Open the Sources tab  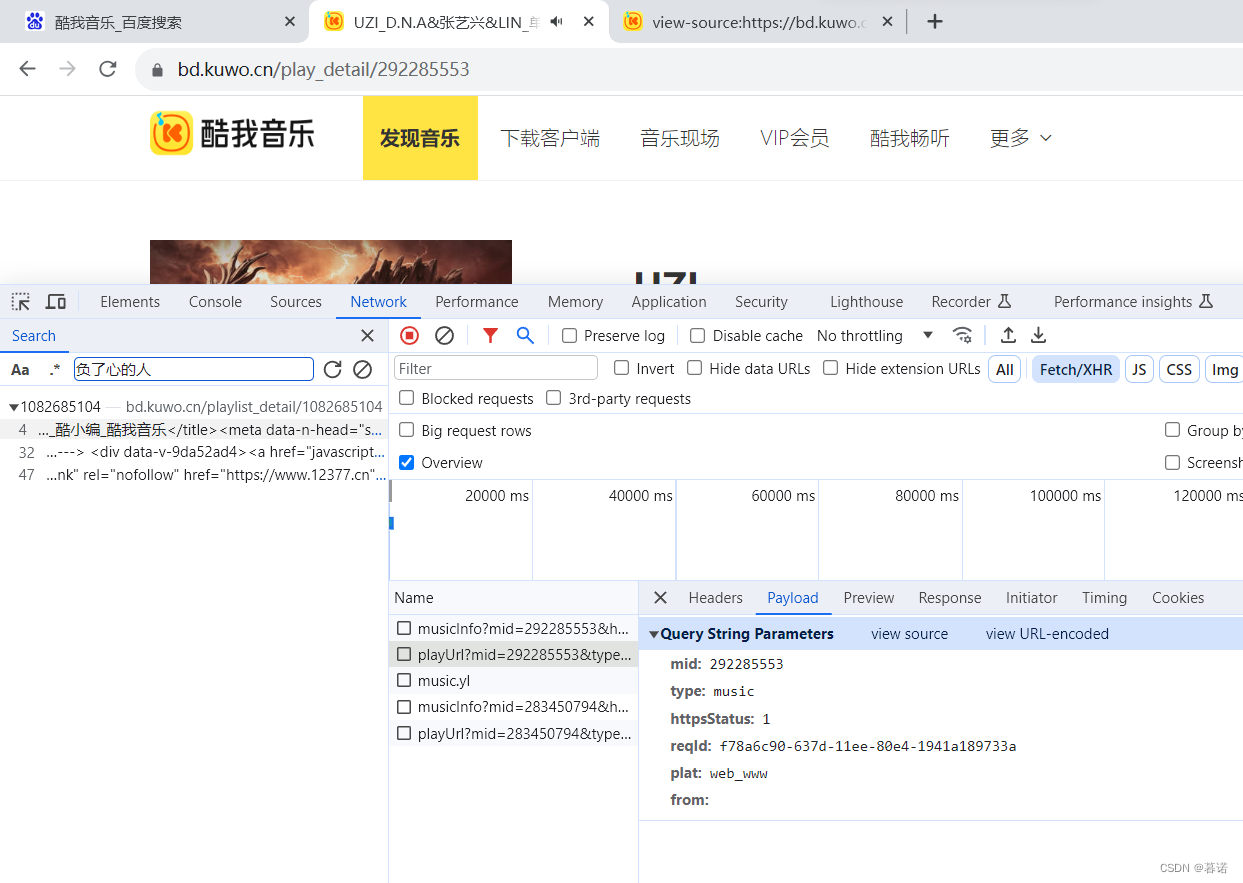[296, 302]
